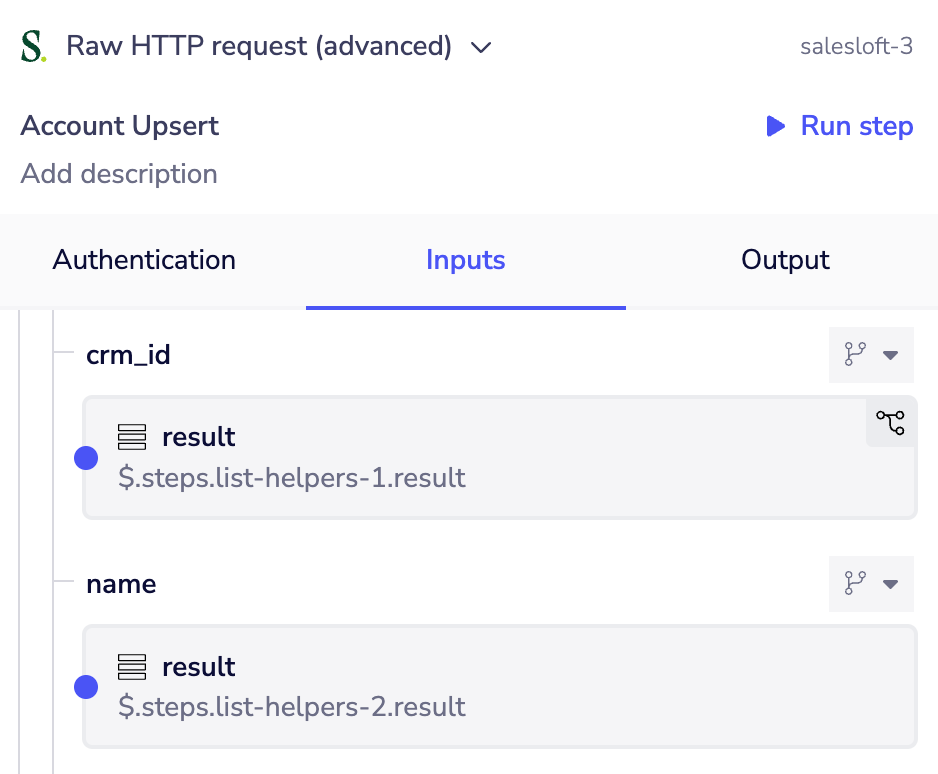Click the list icon in name result
938x774 pixels.
coord(132,667)
